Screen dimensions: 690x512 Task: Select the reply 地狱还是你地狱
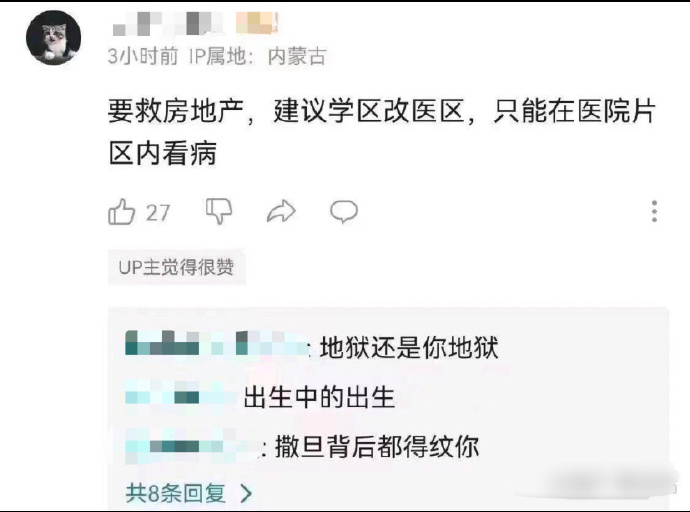409,347
